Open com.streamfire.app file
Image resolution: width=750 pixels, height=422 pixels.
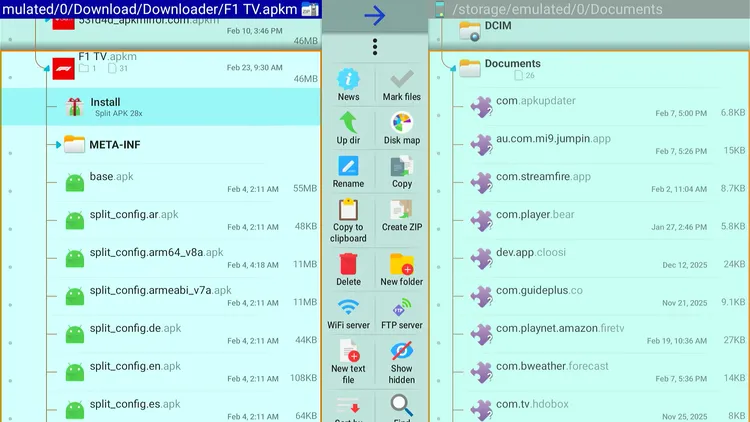click(590, 182)
